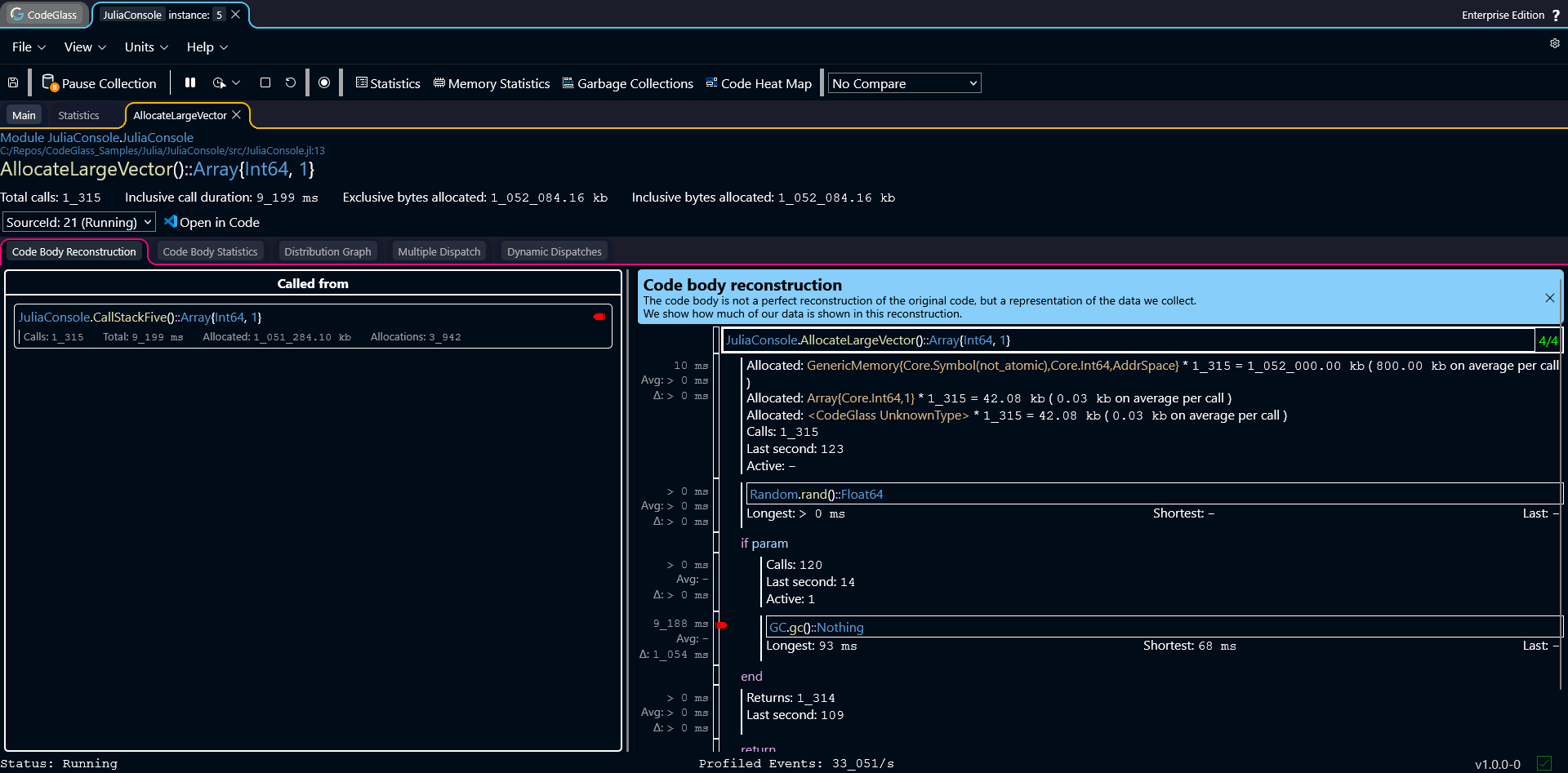Close the Code body reconstruction info banner
The width and height of the screenshot is (1568, 773).
point(1550,298)
